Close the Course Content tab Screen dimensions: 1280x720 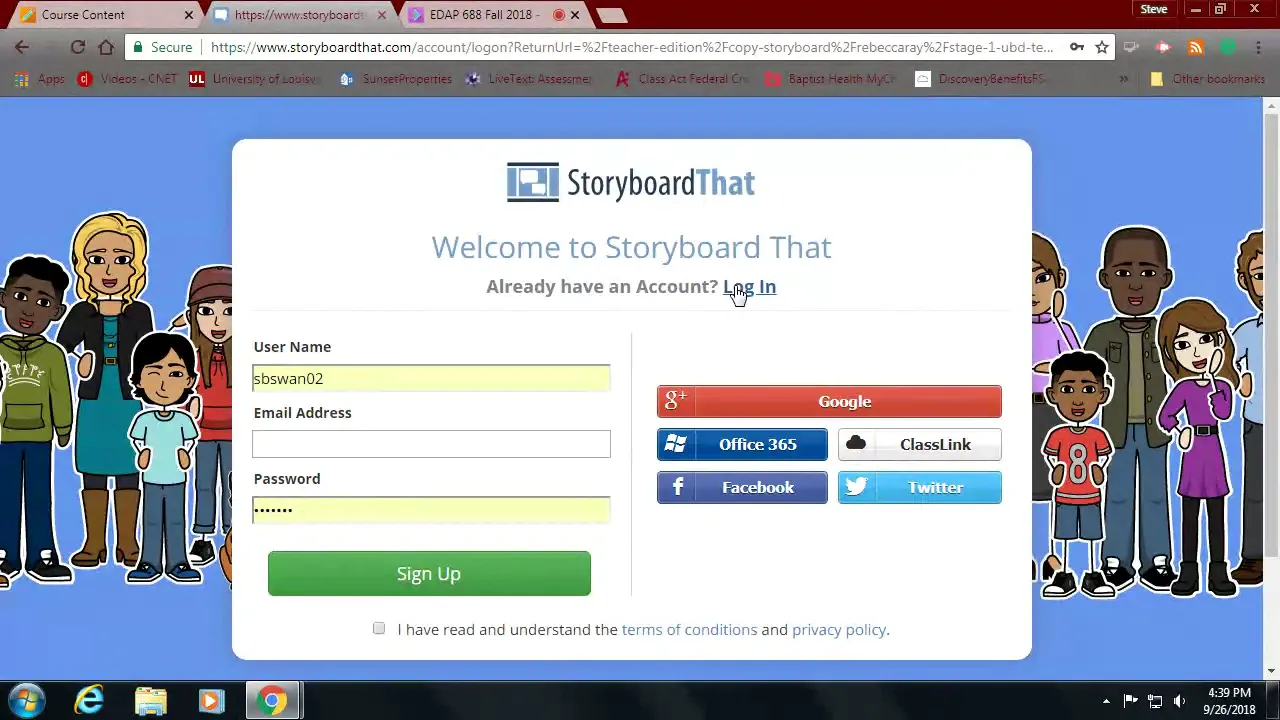point(188,15)
